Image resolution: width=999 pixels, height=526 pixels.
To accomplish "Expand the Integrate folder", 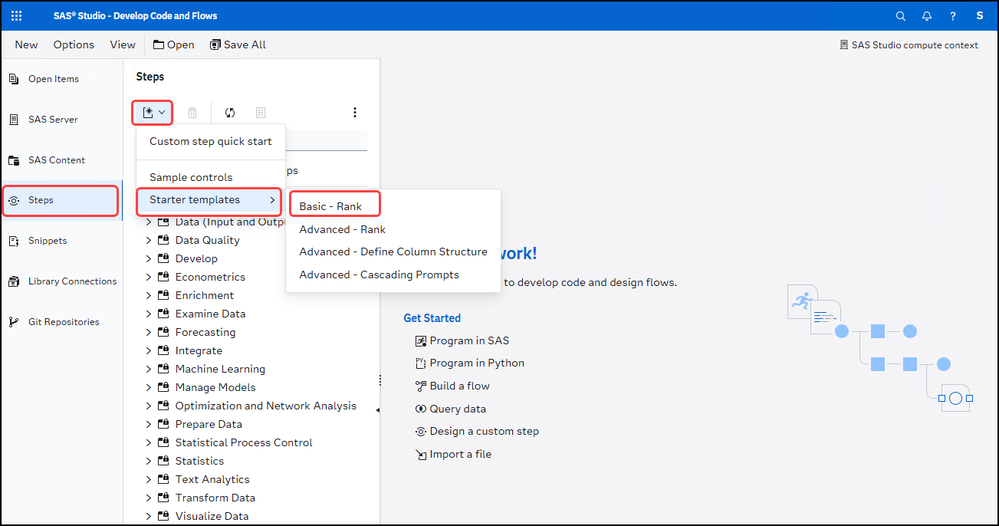I will point(148,351).
